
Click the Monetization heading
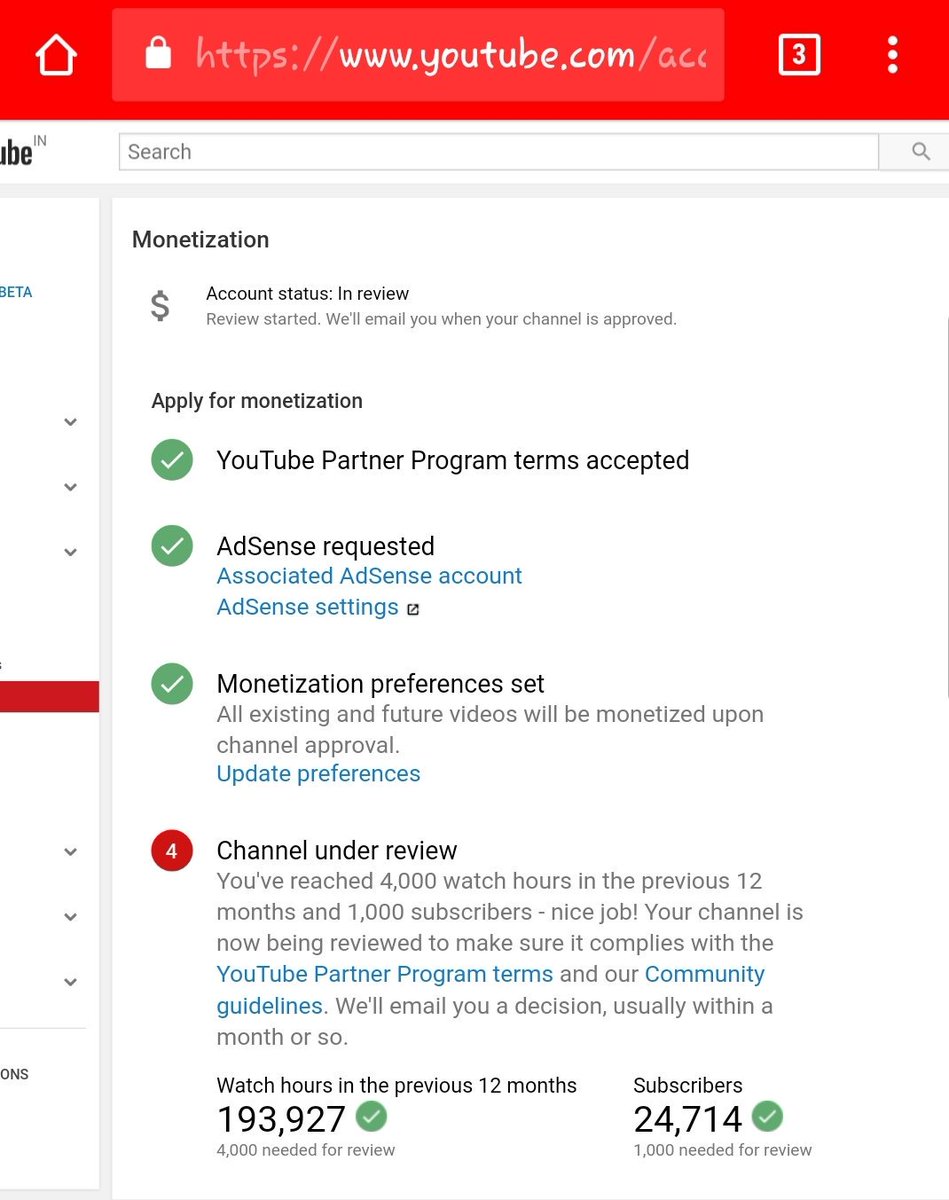point(200,240)
